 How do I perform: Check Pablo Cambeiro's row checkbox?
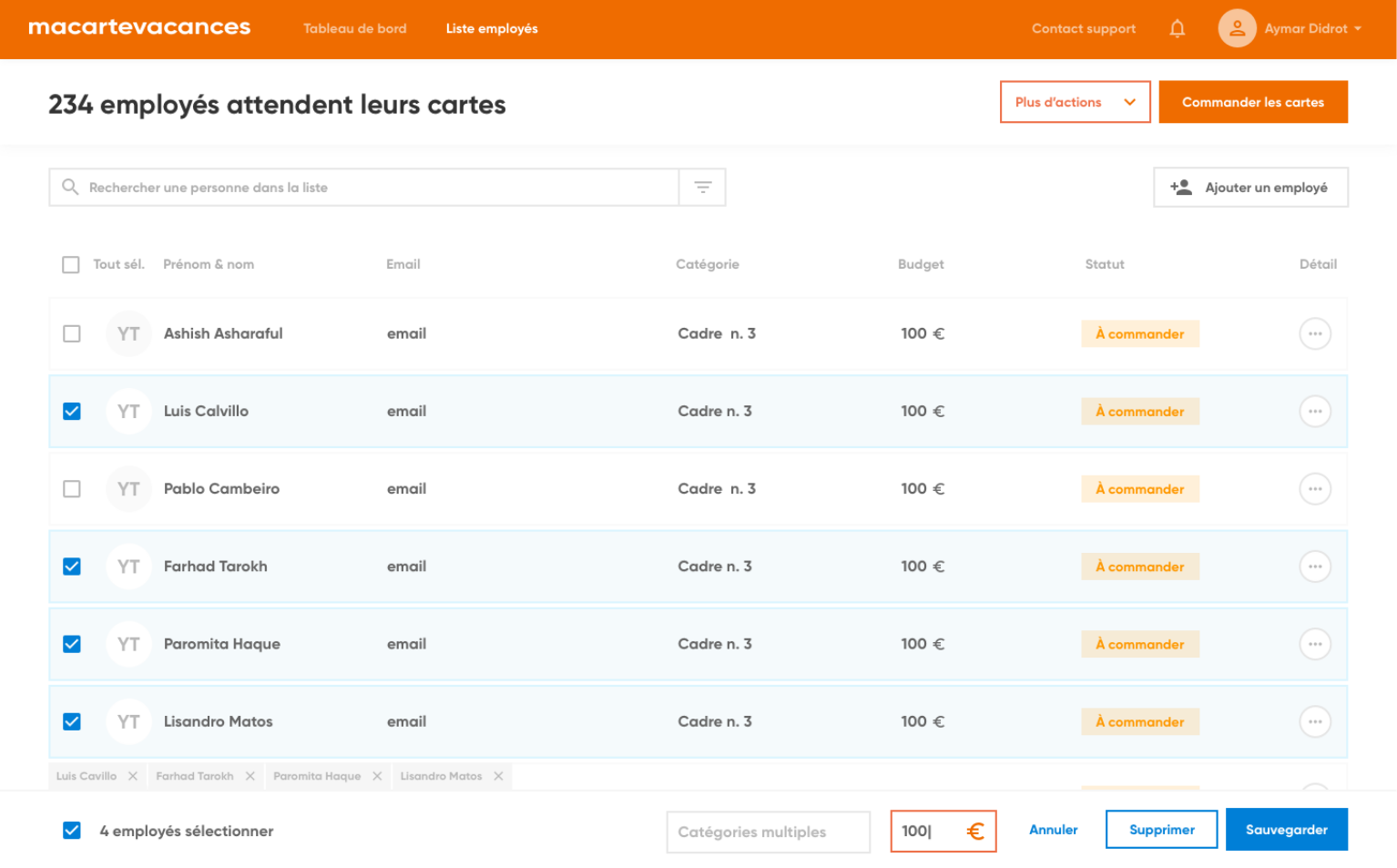[x=72, y=489]
